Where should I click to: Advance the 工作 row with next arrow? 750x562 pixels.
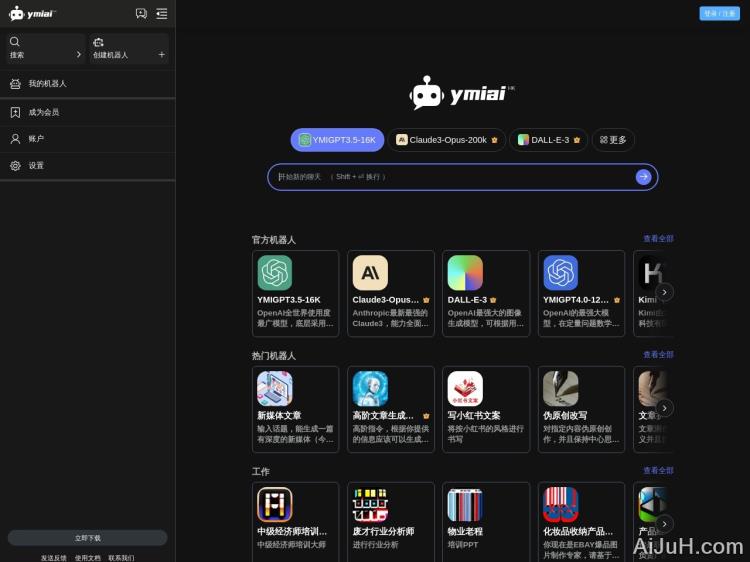click(664, 524)
